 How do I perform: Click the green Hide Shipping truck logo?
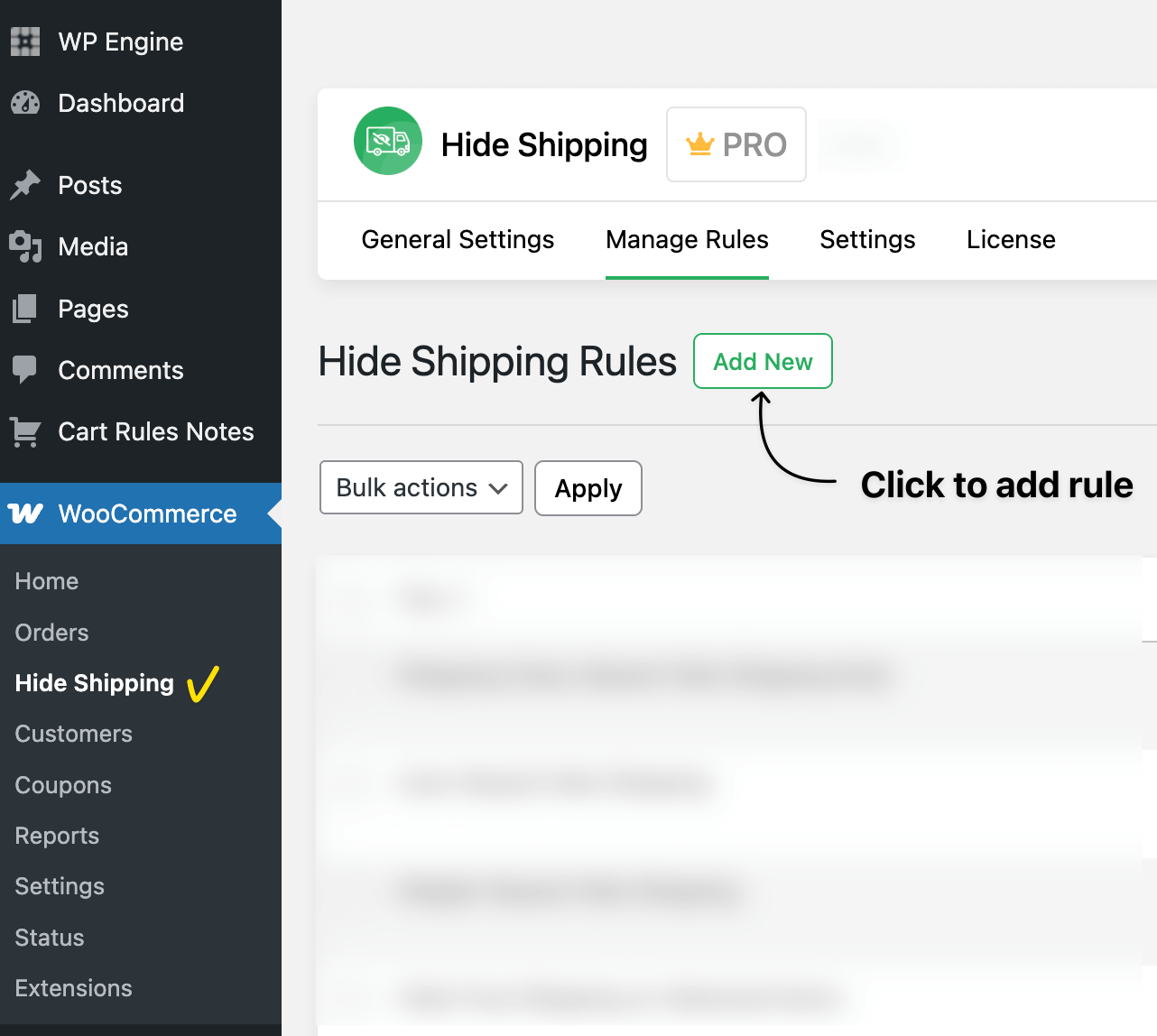(388, 141)
